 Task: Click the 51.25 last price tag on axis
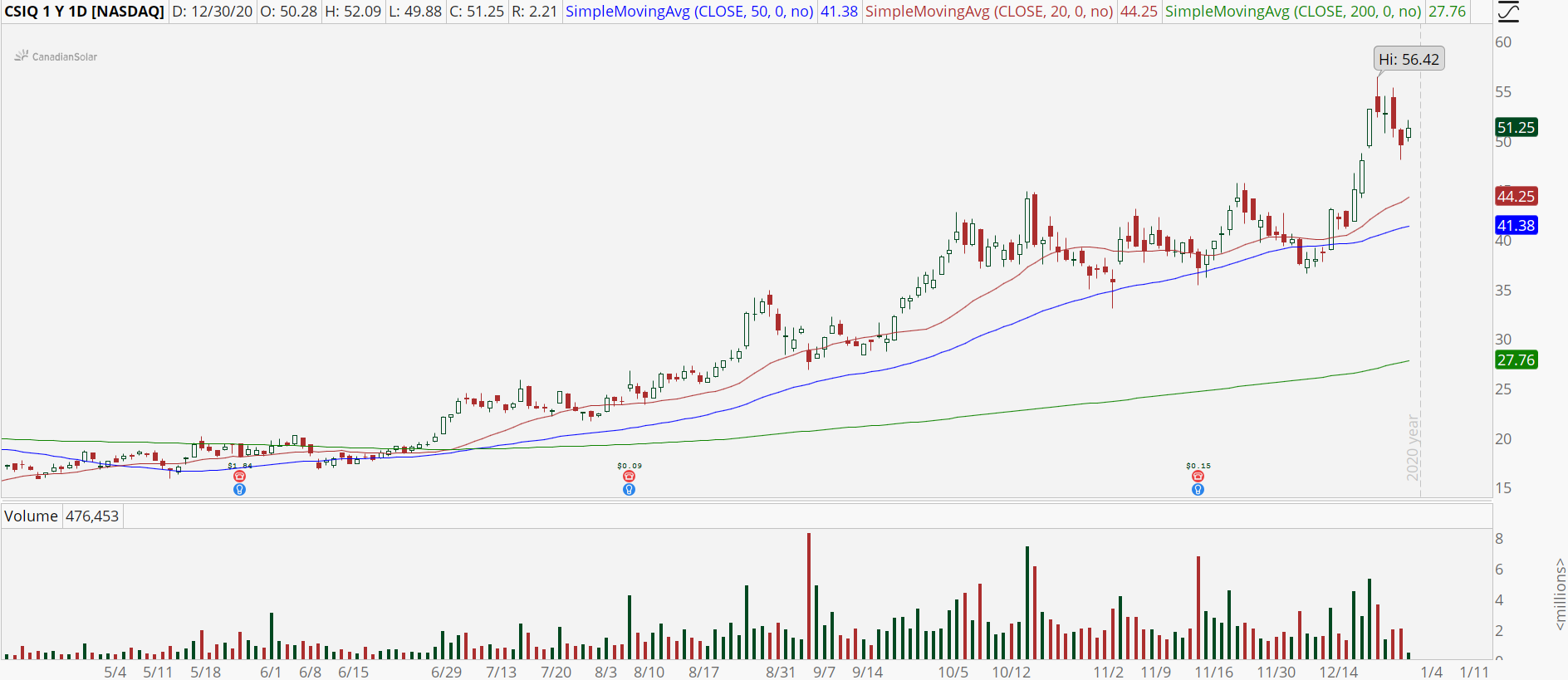click(1516, 127)
